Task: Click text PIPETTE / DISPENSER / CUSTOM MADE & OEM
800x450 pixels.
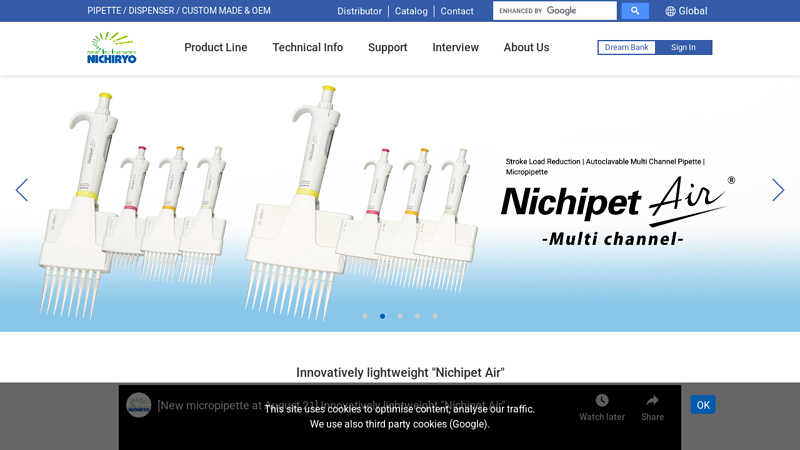Action: [179, 11]
